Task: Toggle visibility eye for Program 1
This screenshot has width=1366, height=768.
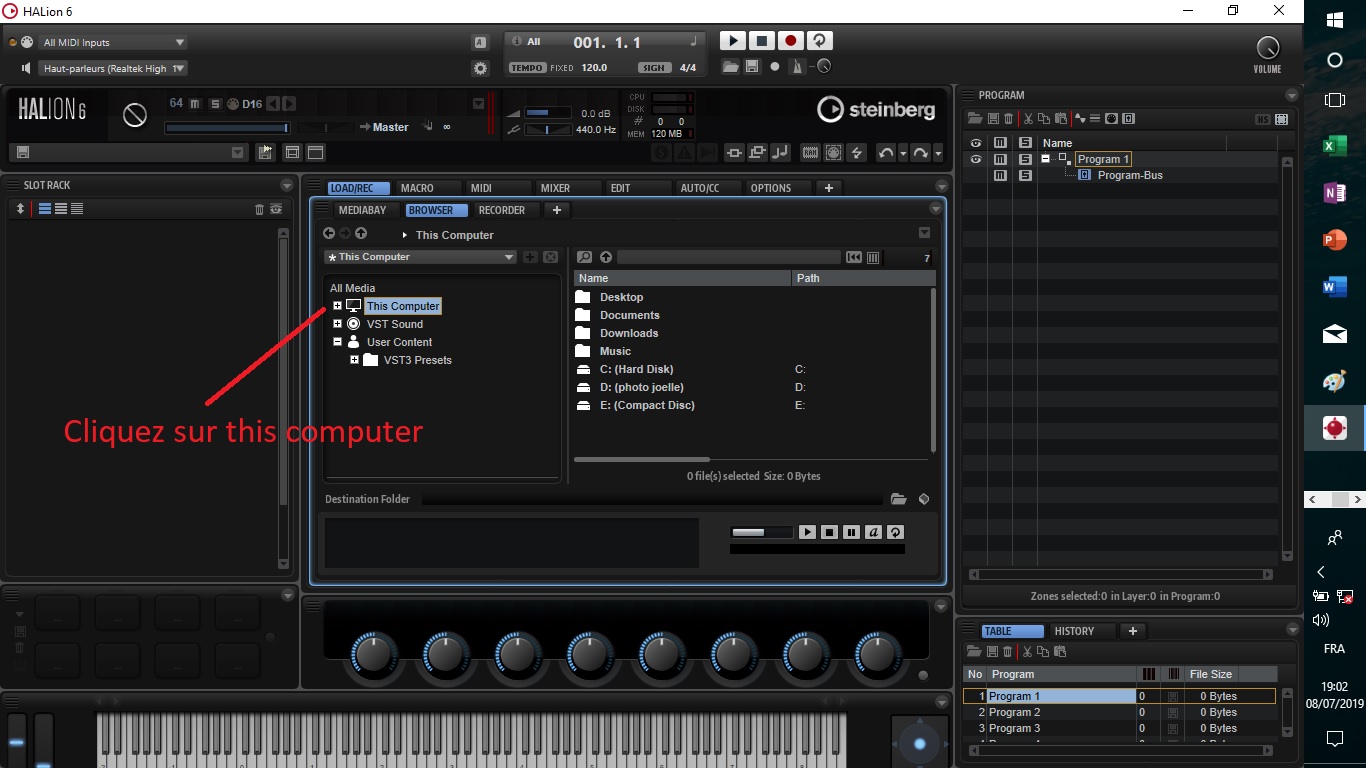Action: pos(975,159)
